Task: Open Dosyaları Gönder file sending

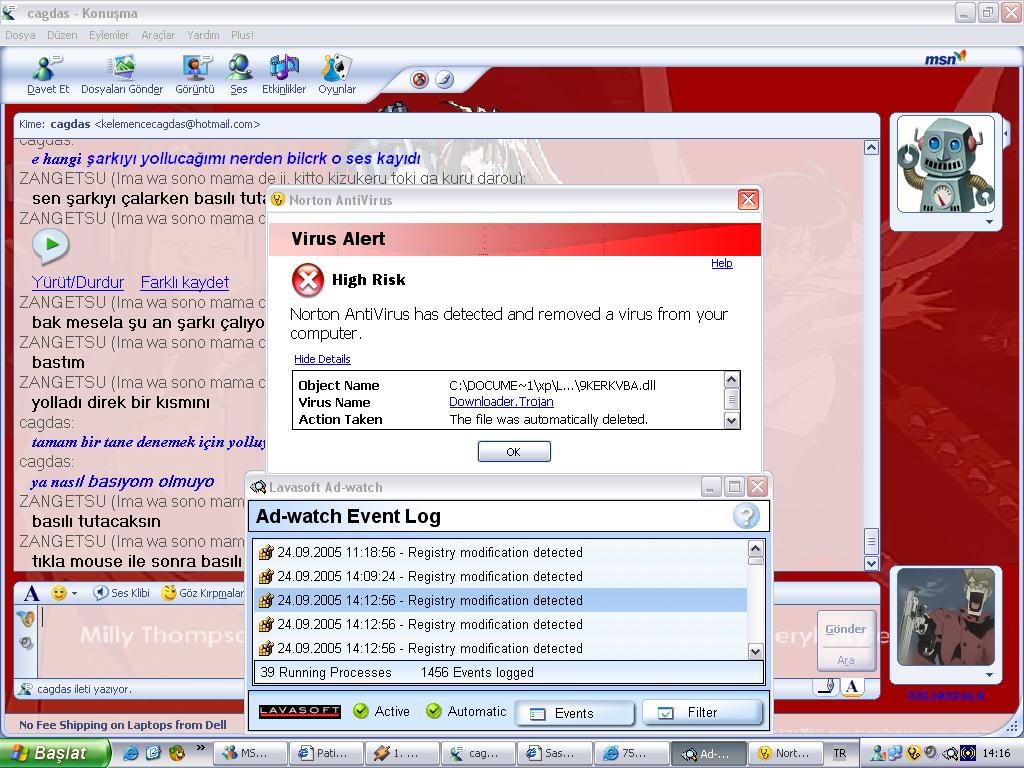Action: (121, 73)
